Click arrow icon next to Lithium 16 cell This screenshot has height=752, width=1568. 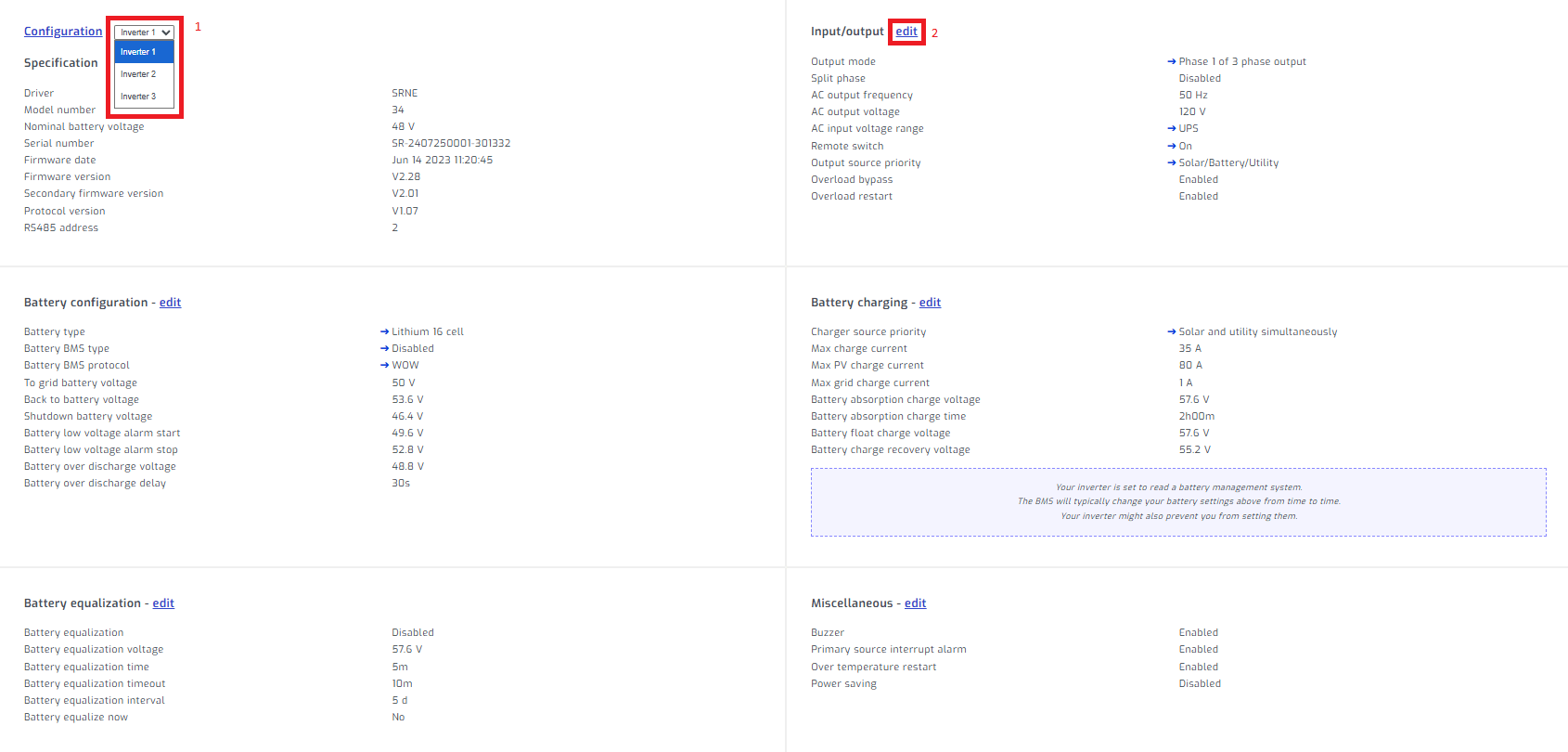click(384, 332)
